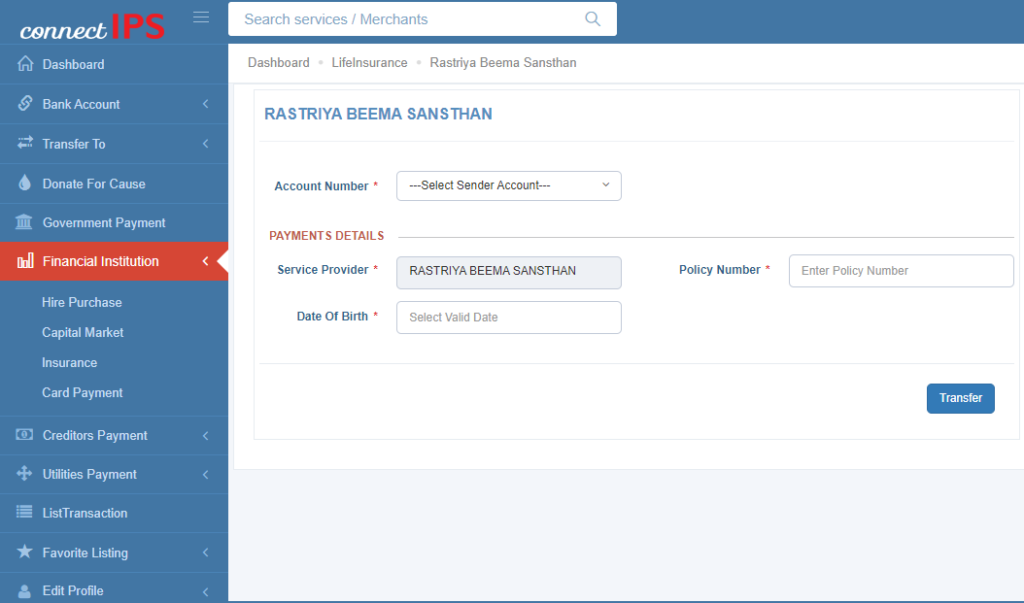Open the Select Sender Account dropdown
The height and width of the screenshot is (603, 1024).
point(509,186)
